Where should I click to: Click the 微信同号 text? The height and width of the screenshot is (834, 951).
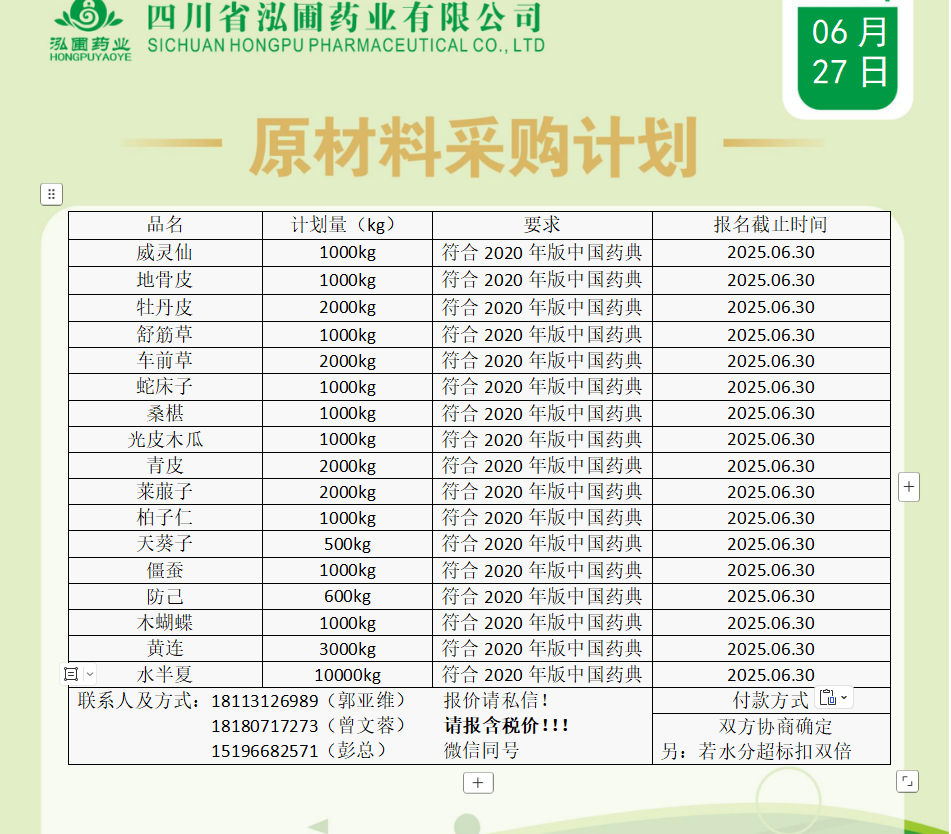pyautogui.click(x=481, y=750)
